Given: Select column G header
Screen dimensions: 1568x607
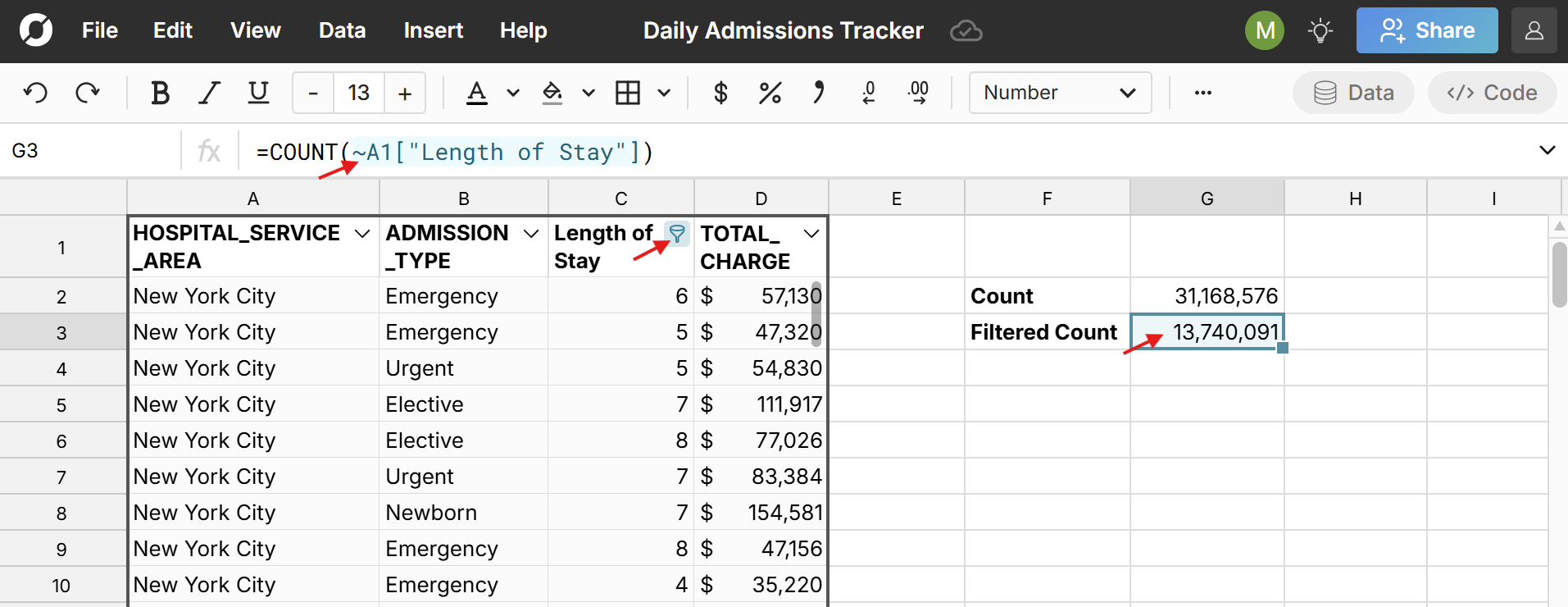Looking at the screenshot, I should (x=1207, y=199).
